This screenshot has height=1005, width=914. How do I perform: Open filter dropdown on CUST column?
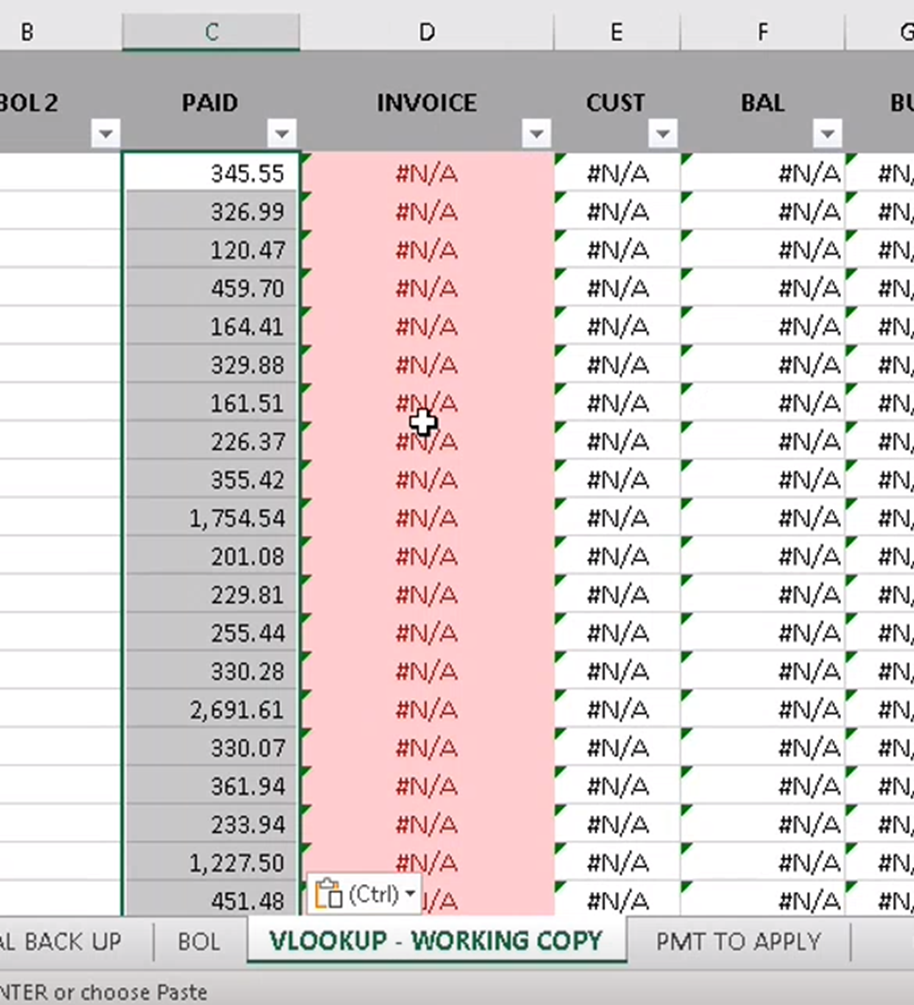(663, 134)
